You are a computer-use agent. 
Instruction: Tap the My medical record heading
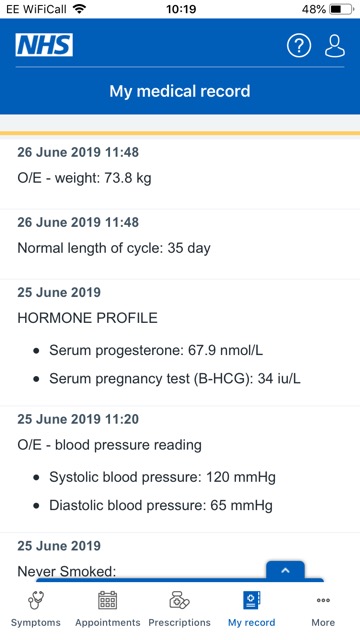pyautogui.click(x=180, y=91)
